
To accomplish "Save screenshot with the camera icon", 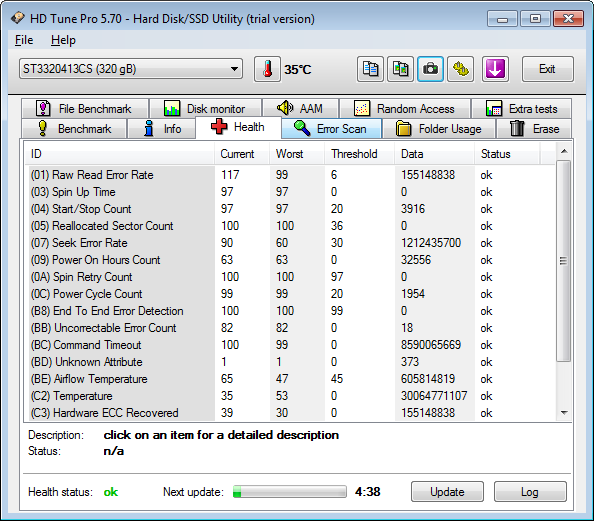I will 430,69.
